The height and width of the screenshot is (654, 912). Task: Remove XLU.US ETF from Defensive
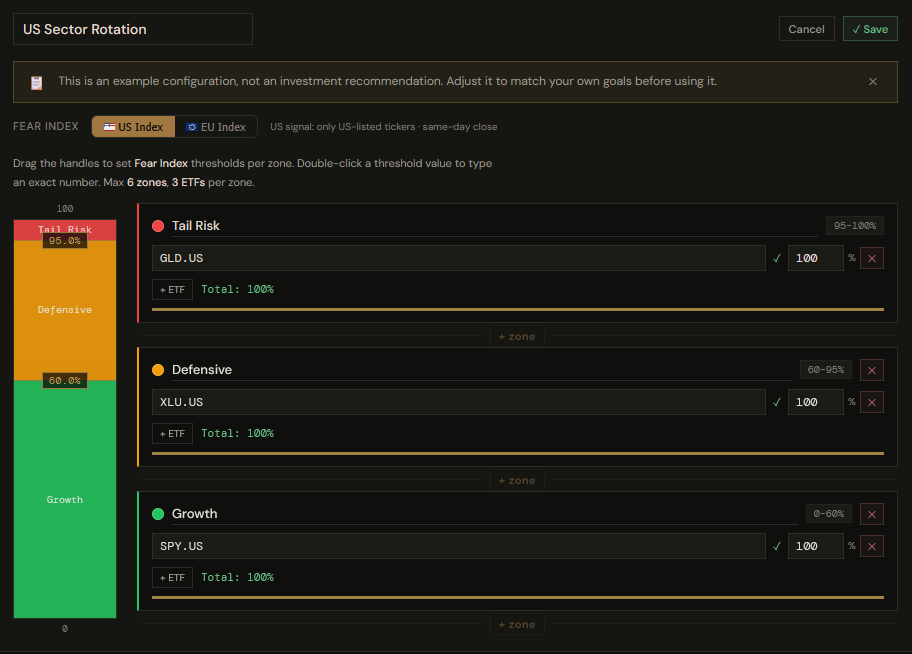click(x=872, y=402)
